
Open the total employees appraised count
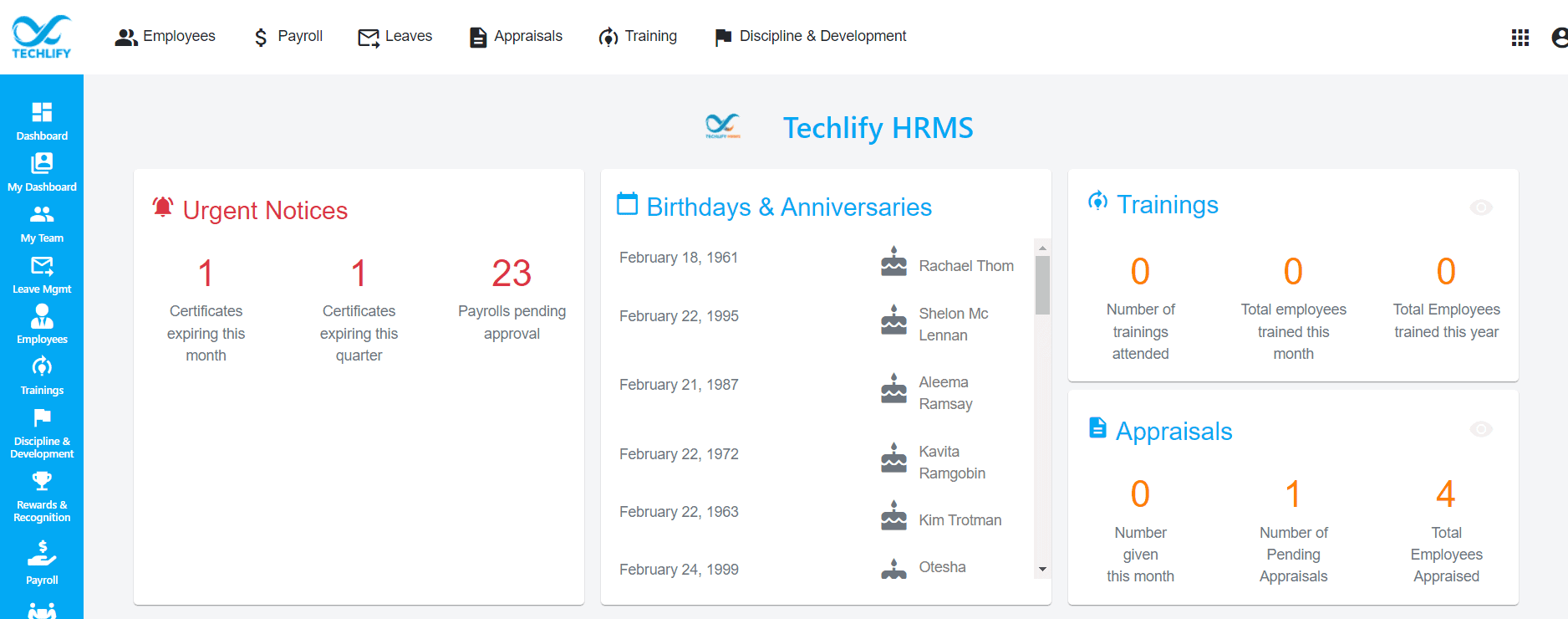click(x=1446, y=494)
